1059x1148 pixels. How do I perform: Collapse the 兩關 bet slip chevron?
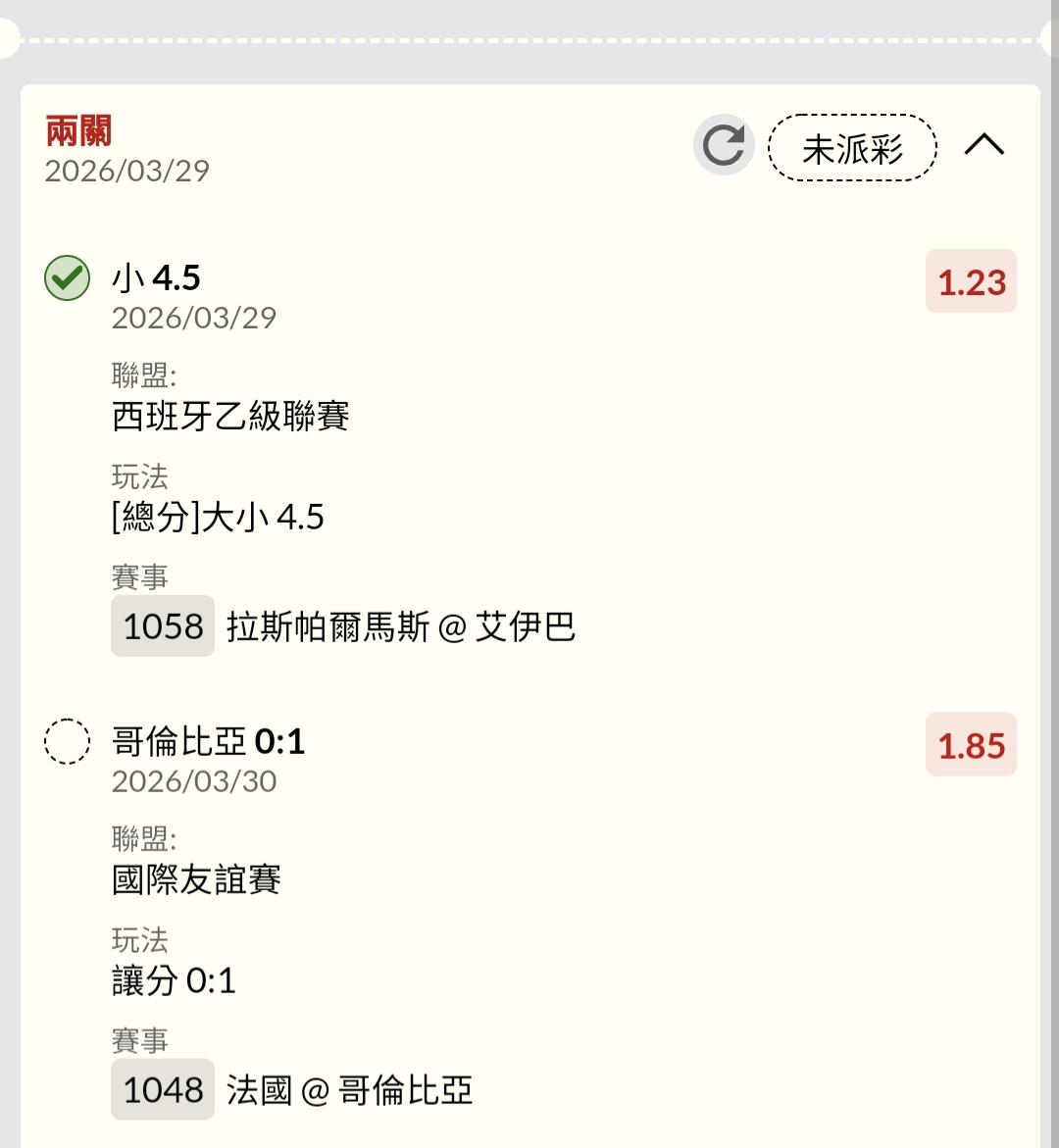984,145
